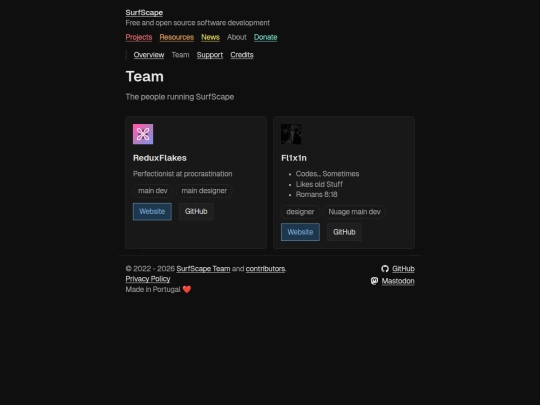
Task: Switch to the Support sub-tab
Action: 210,55
